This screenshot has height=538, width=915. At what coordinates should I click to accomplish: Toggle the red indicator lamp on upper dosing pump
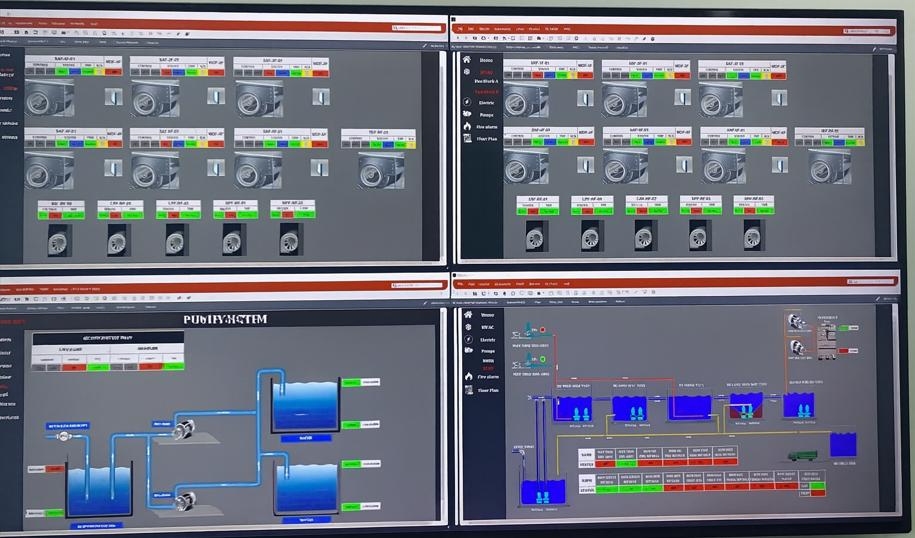[x=543, y=329]
